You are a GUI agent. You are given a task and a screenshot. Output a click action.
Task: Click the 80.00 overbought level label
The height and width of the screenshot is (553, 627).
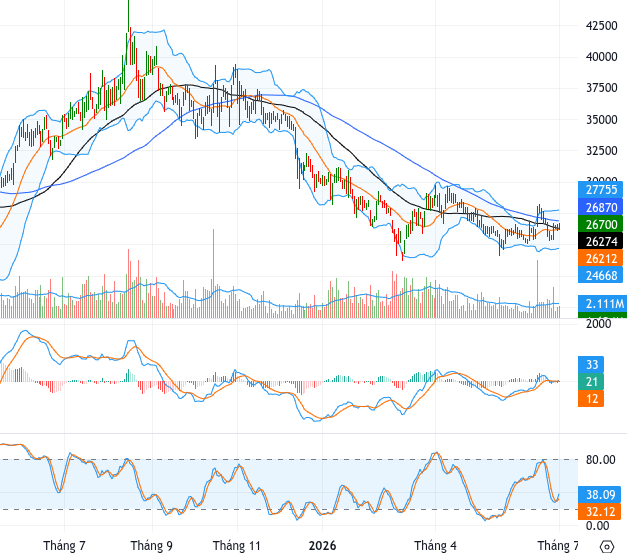point(600,460)
